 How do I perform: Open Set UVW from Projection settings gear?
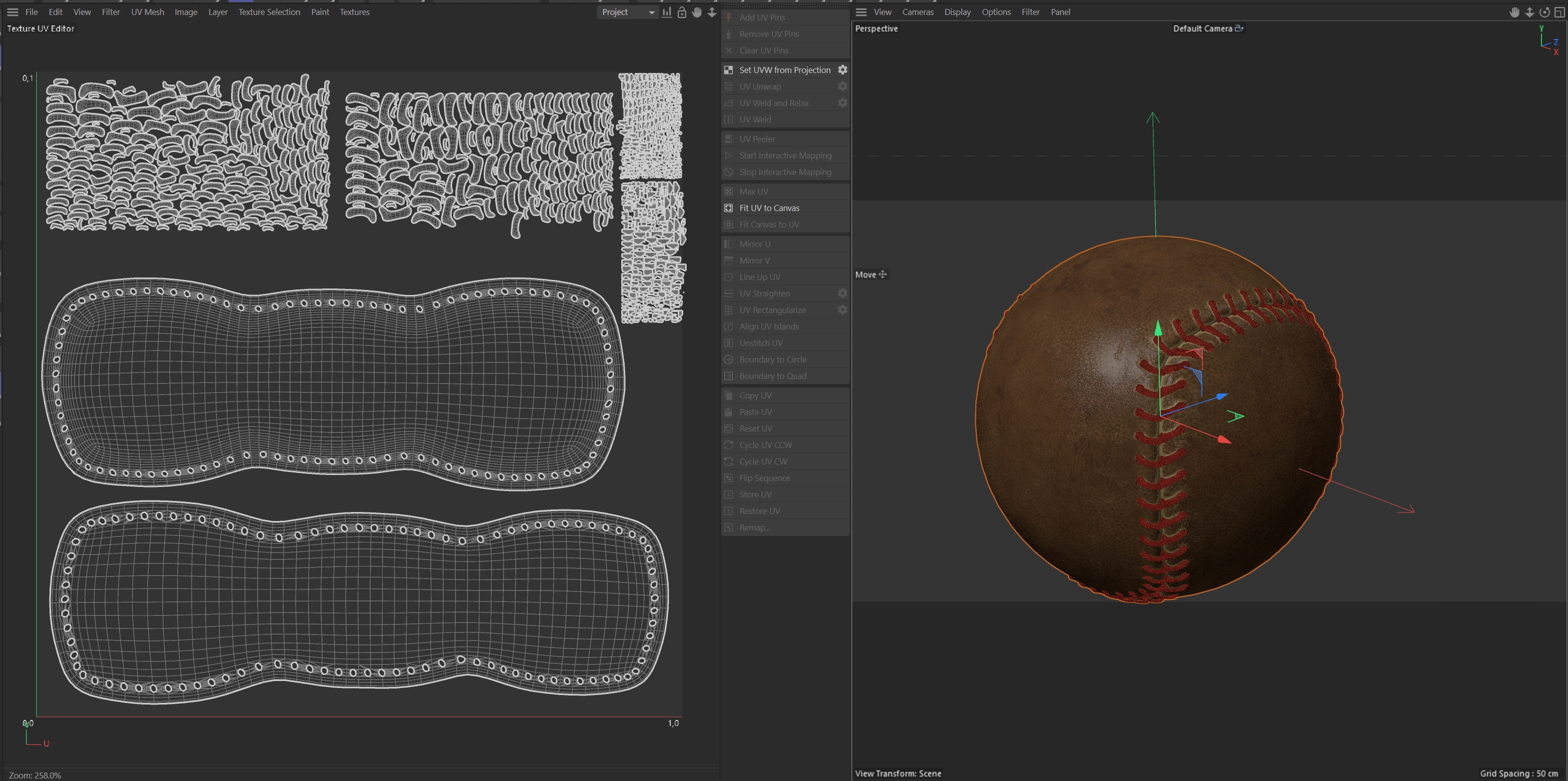click(x=842, y=70)
